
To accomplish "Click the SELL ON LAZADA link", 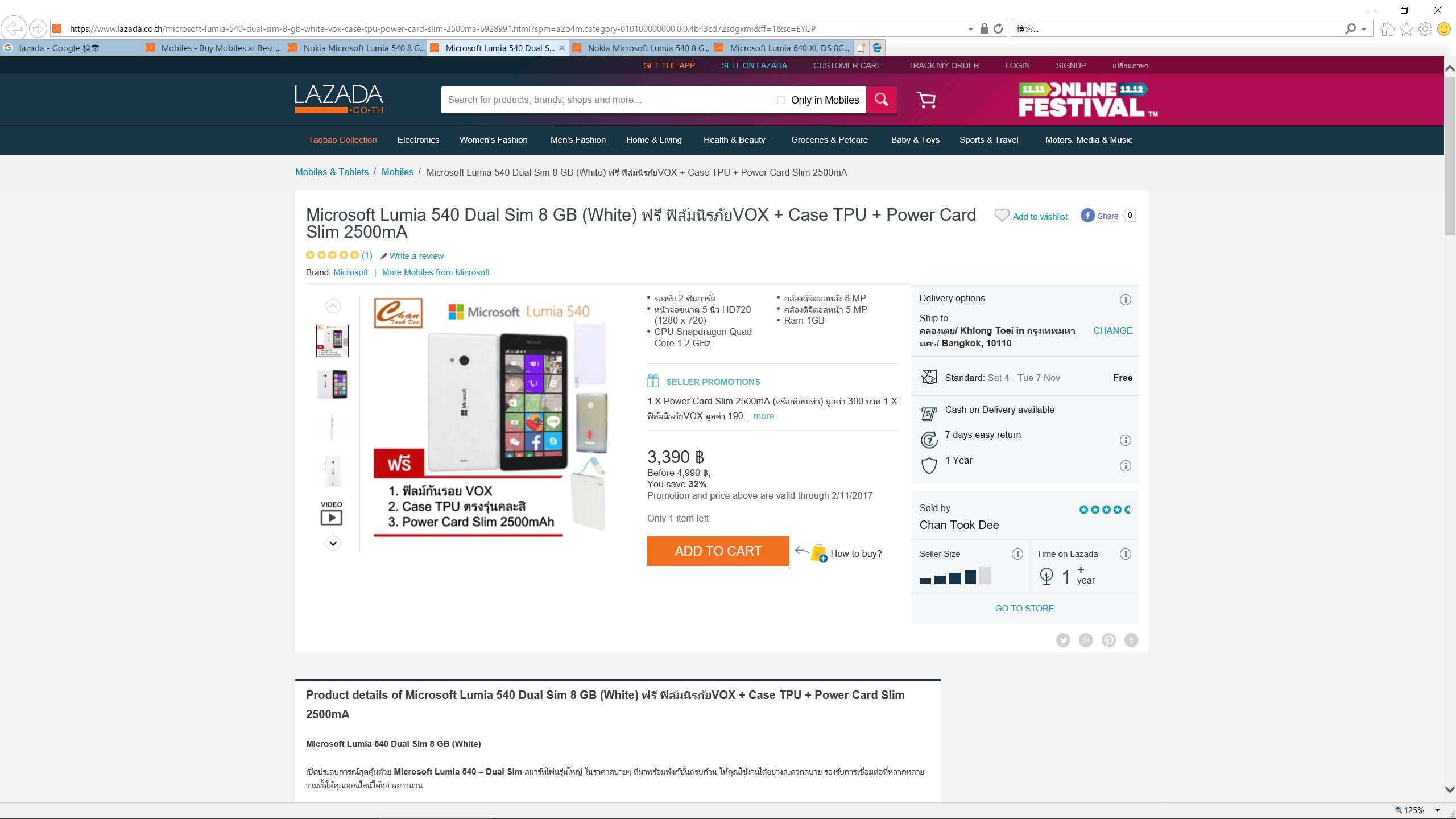I will click(754, 65).
